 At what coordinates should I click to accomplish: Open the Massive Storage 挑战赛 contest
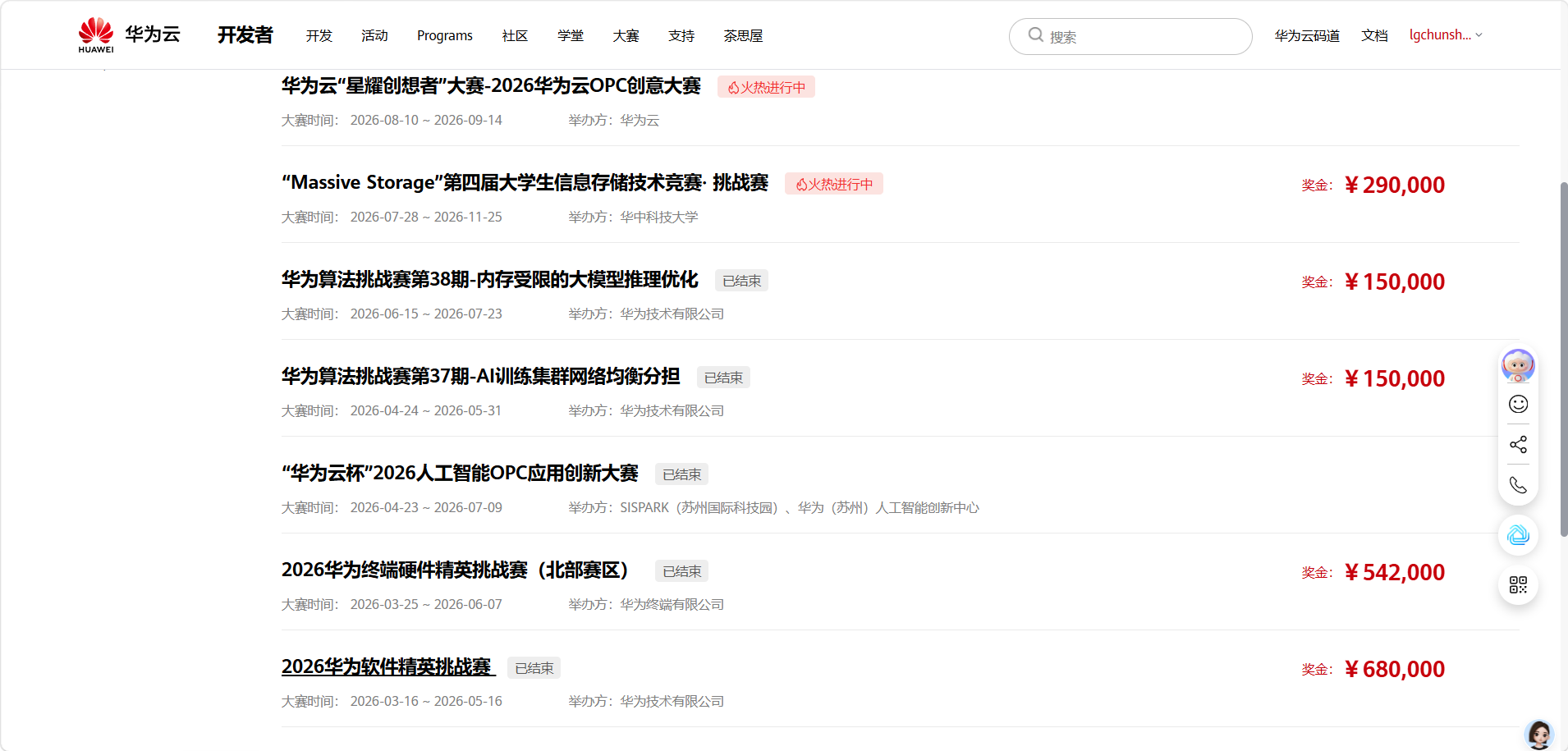pyautogui.click(x=525, y=182)
